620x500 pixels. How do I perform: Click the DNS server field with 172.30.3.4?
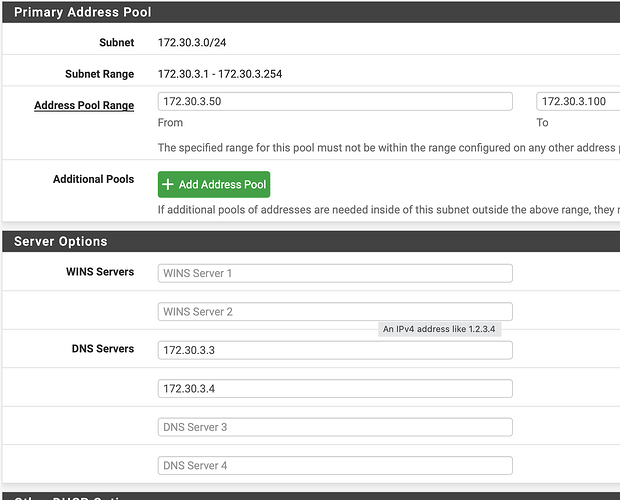(x=335, y=388)
